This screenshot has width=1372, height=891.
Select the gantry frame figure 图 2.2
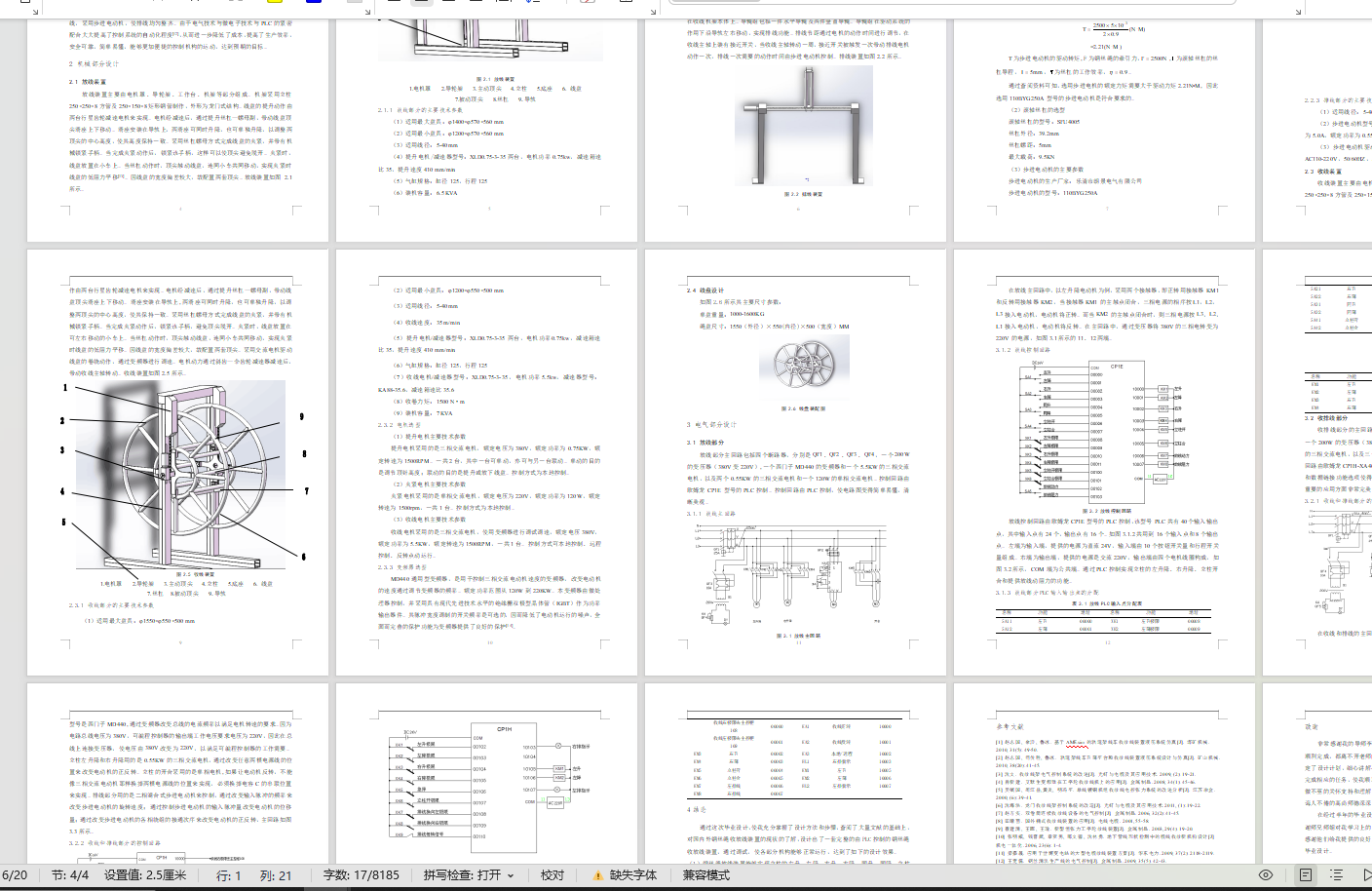tap(804, 127)
